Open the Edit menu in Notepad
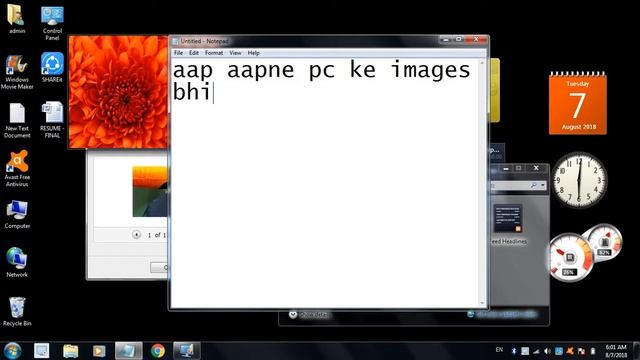The image size is (640, 360). pyautogui.click(x=194, y=53)
